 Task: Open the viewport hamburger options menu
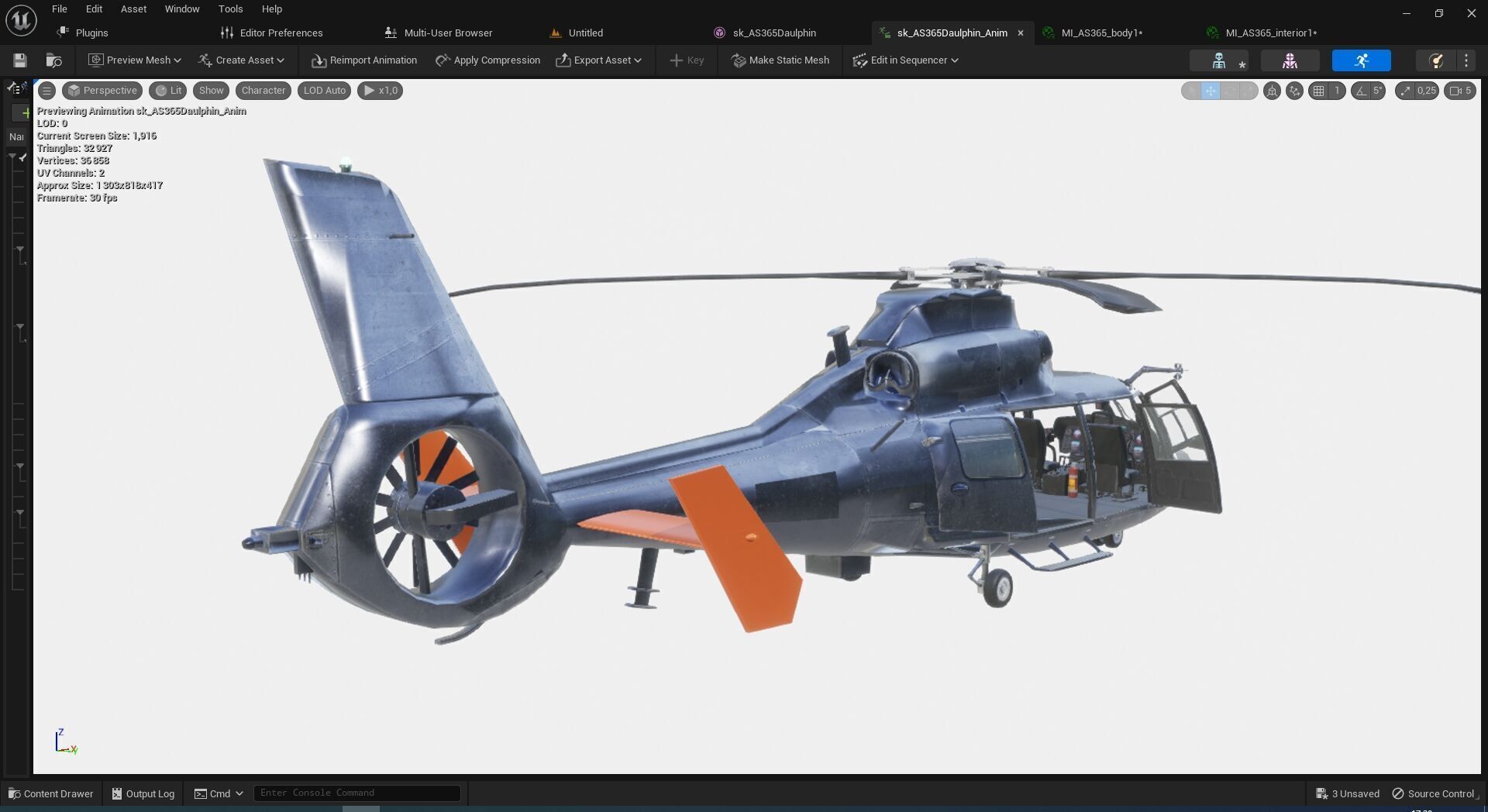pos(46,91)
